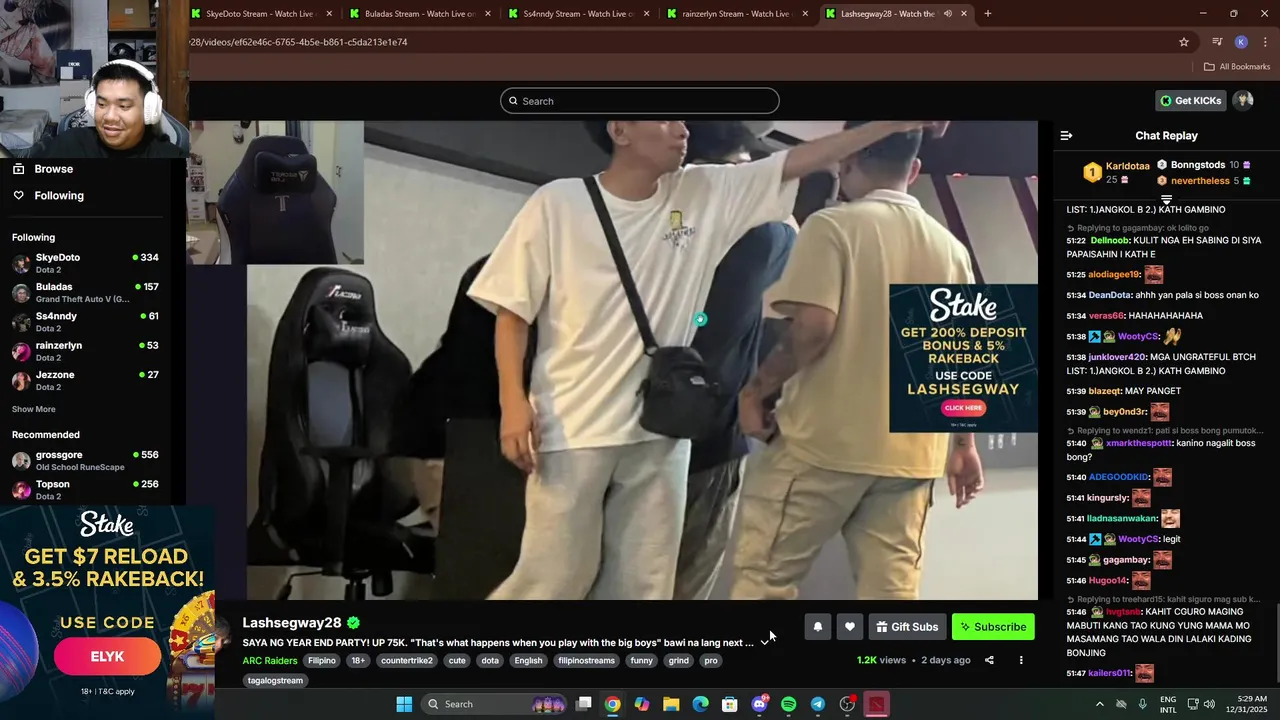Switch to SkyeDoto Stream tab
This screenshot has height=720, width=1280.
[x=260, y=14]
